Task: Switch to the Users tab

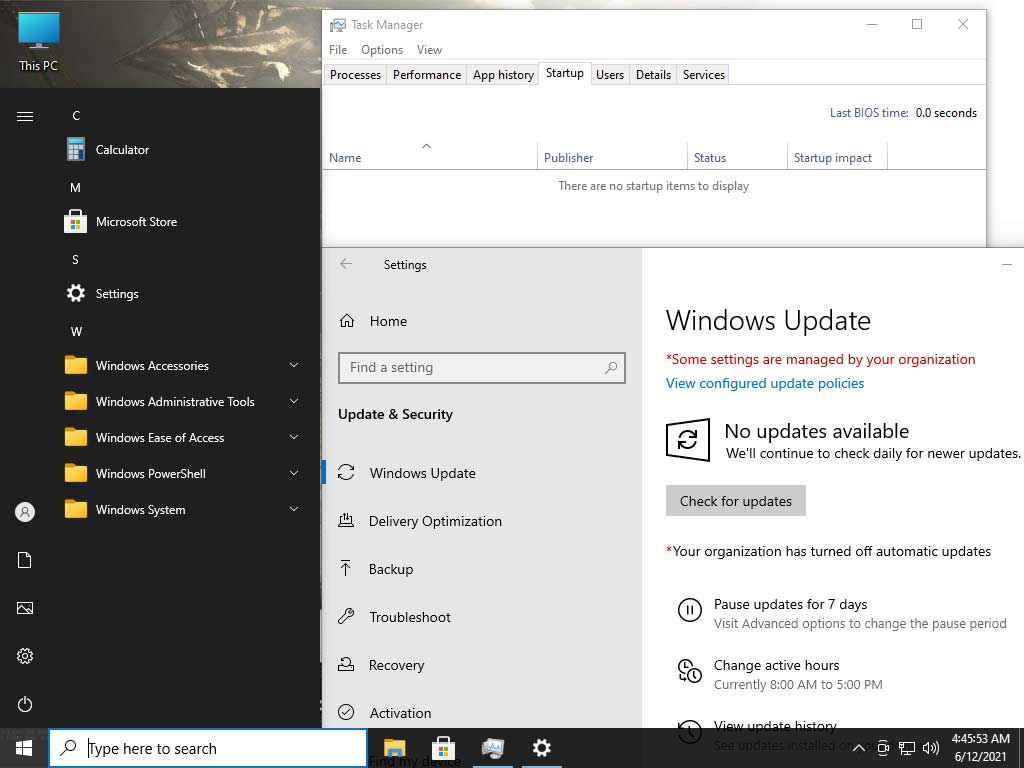Action: 609,74
